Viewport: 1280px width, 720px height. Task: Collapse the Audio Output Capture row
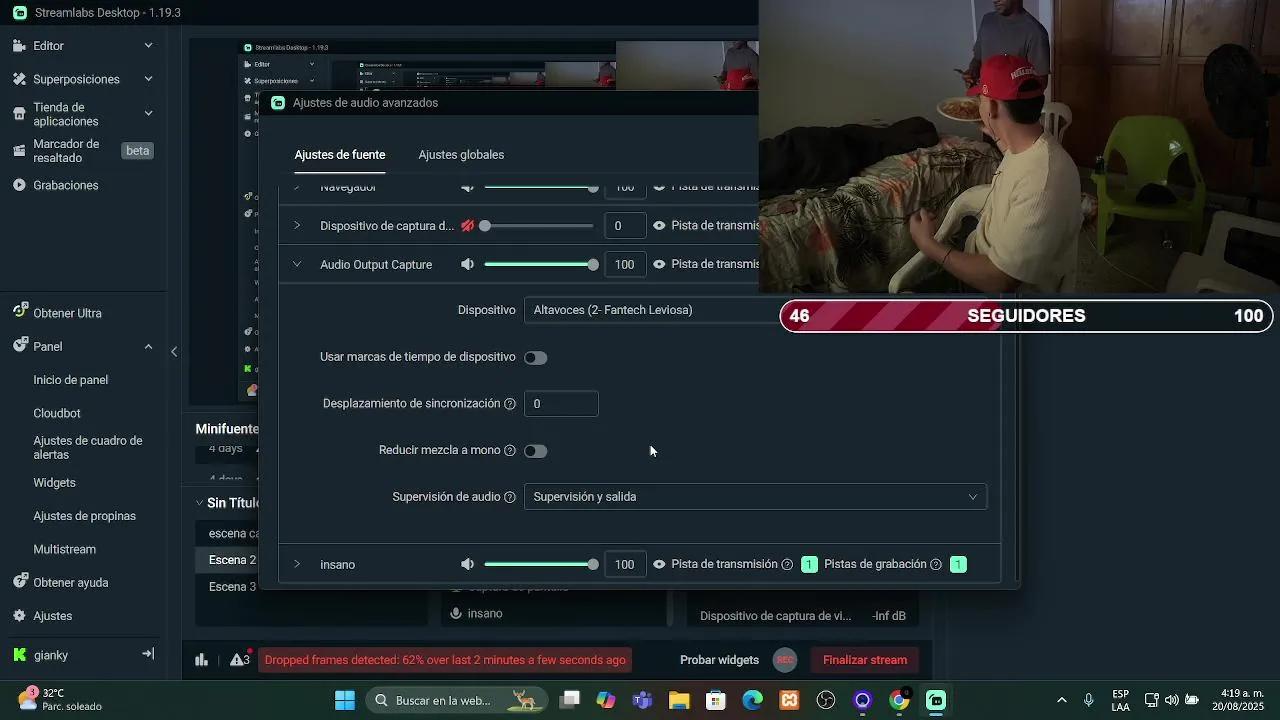297,265
